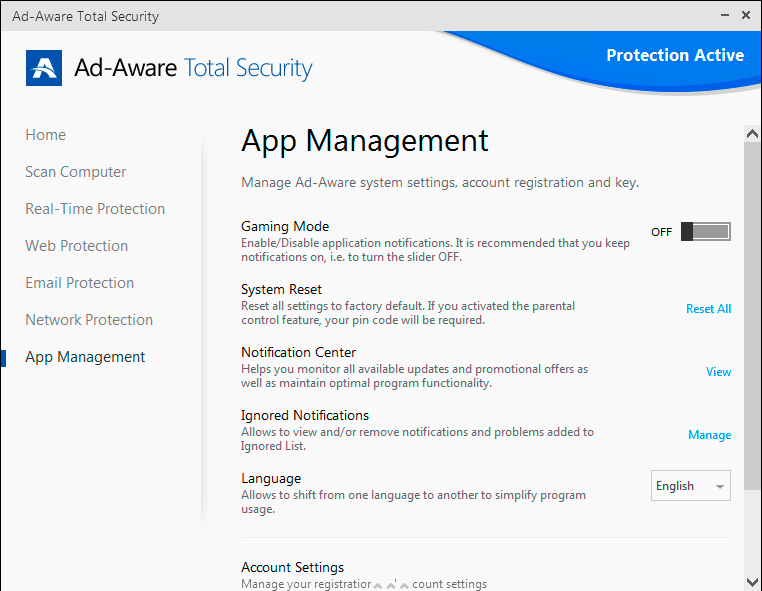Click View for Notification Center
Viewport: 762px width, 591px height.
718,372
